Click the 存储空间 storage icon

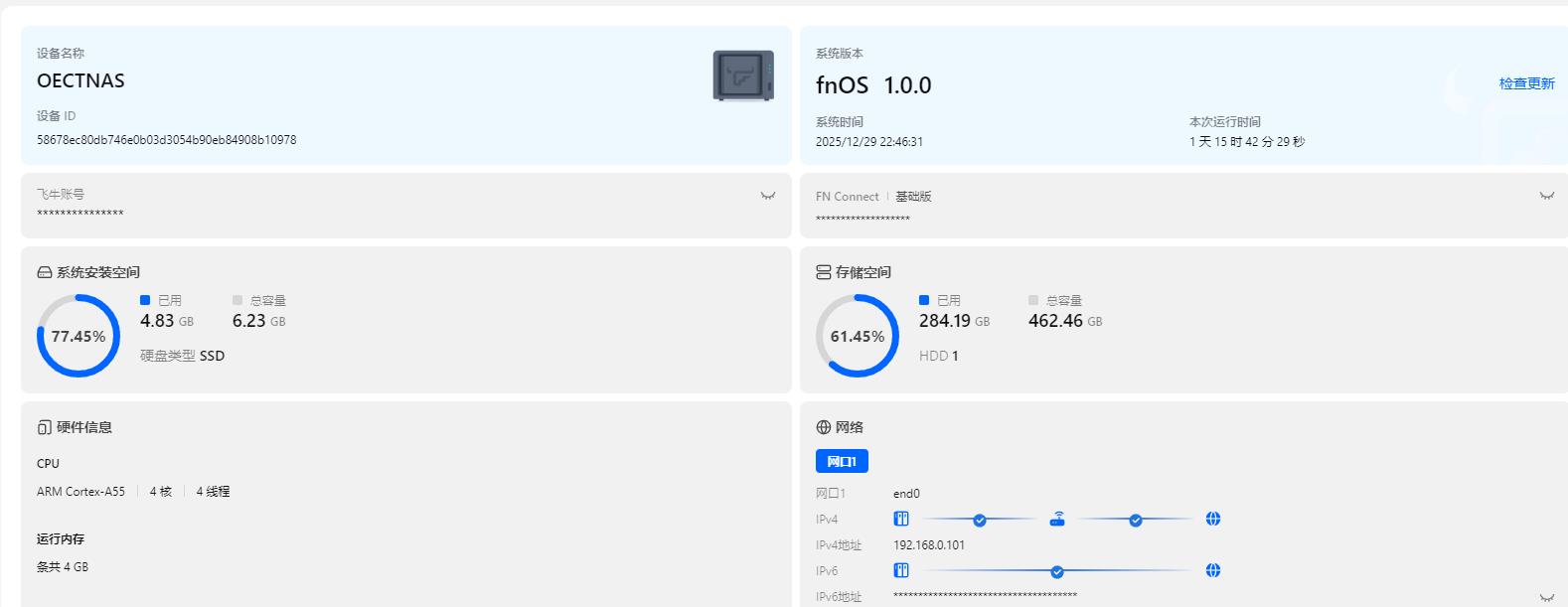click(824, 272)
